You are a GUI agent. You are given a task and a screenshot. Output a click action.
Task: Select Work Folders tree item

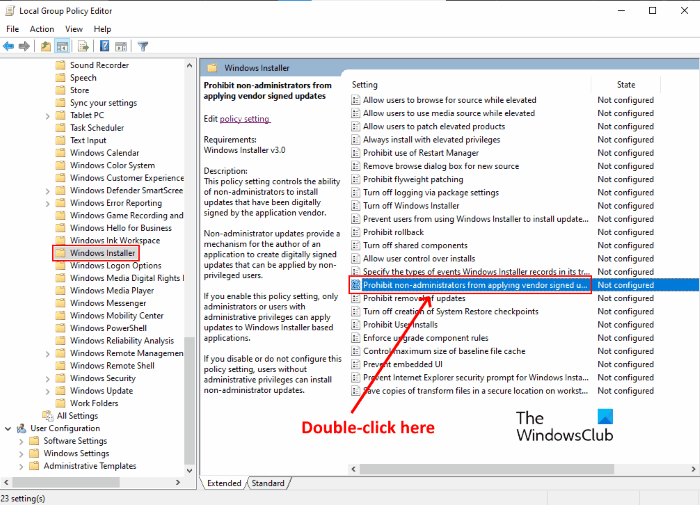[x=94, y=403]
